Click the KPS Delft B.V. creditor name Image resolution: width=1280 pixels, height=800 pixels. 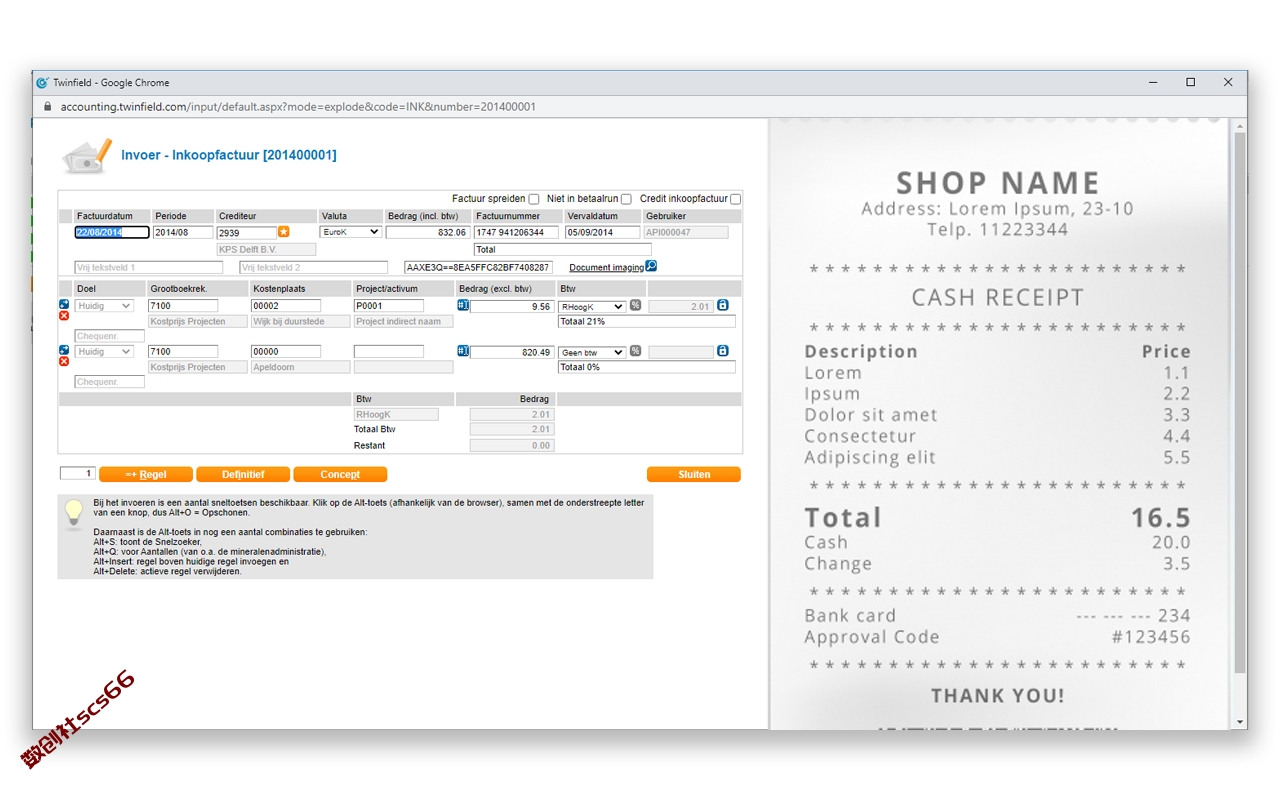tap(266, 250)
